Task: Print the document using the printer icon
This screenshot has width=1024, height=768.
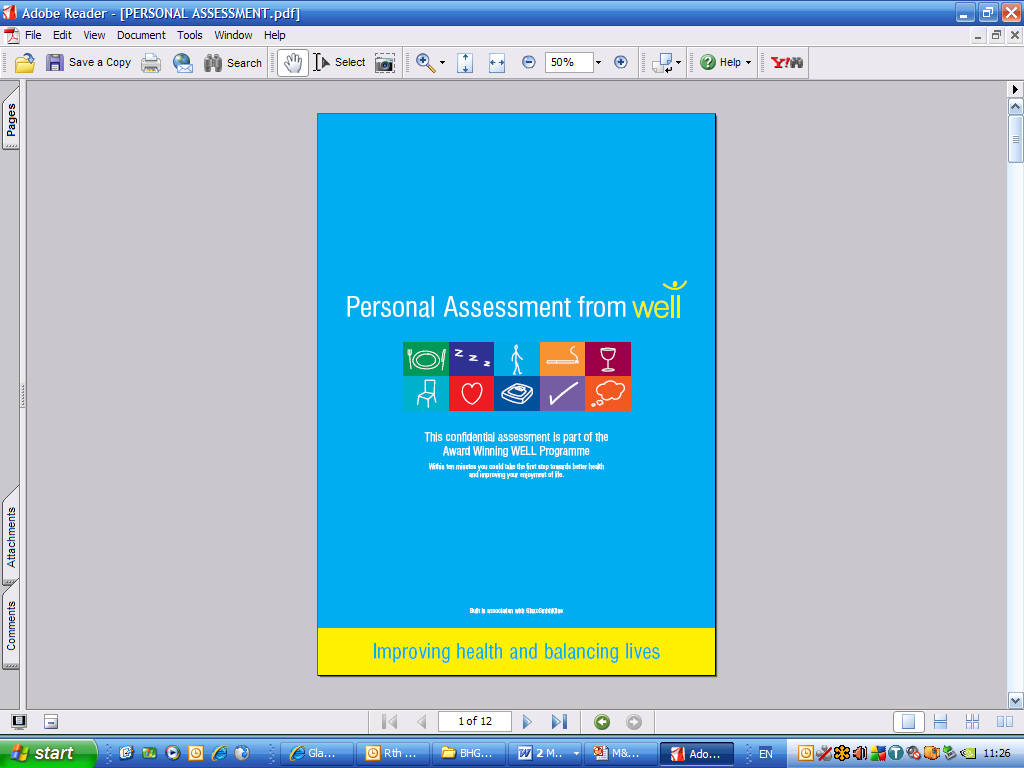Action: (151, 63)
